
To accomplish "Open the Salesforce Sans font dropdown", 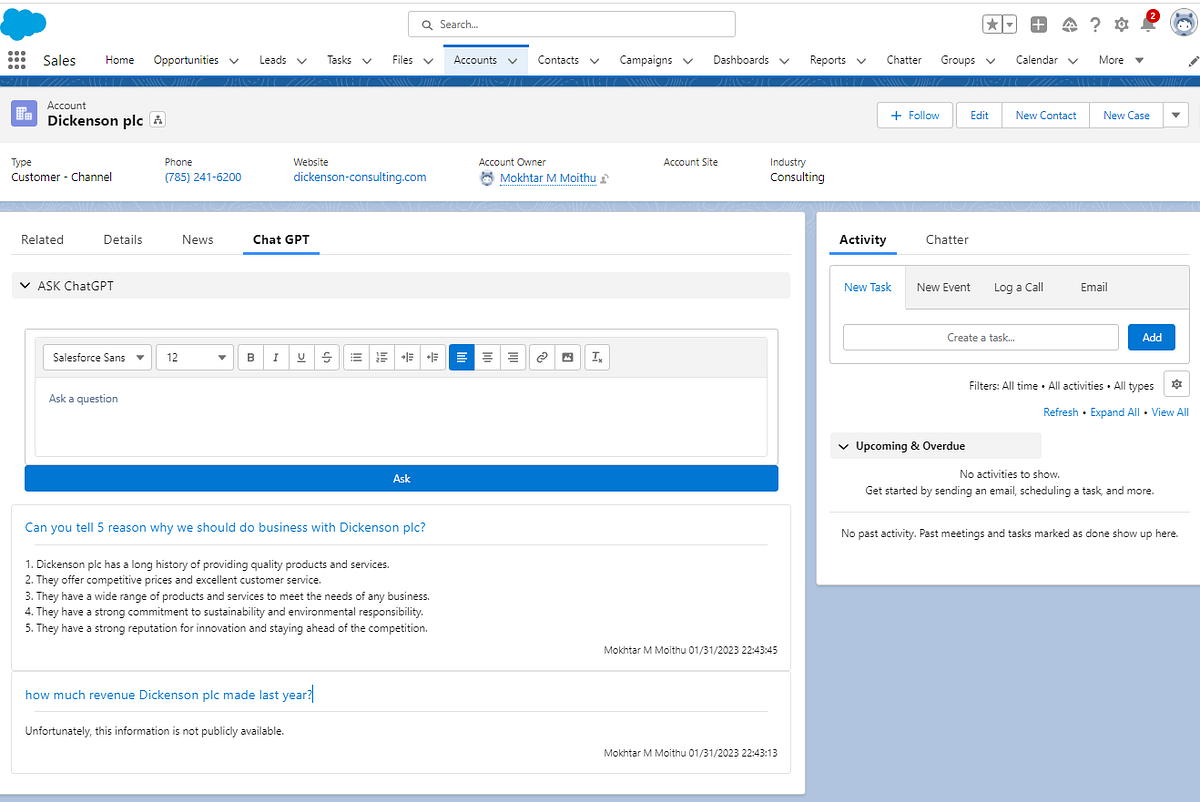I will pyautogui.click(x=96, y=357).
